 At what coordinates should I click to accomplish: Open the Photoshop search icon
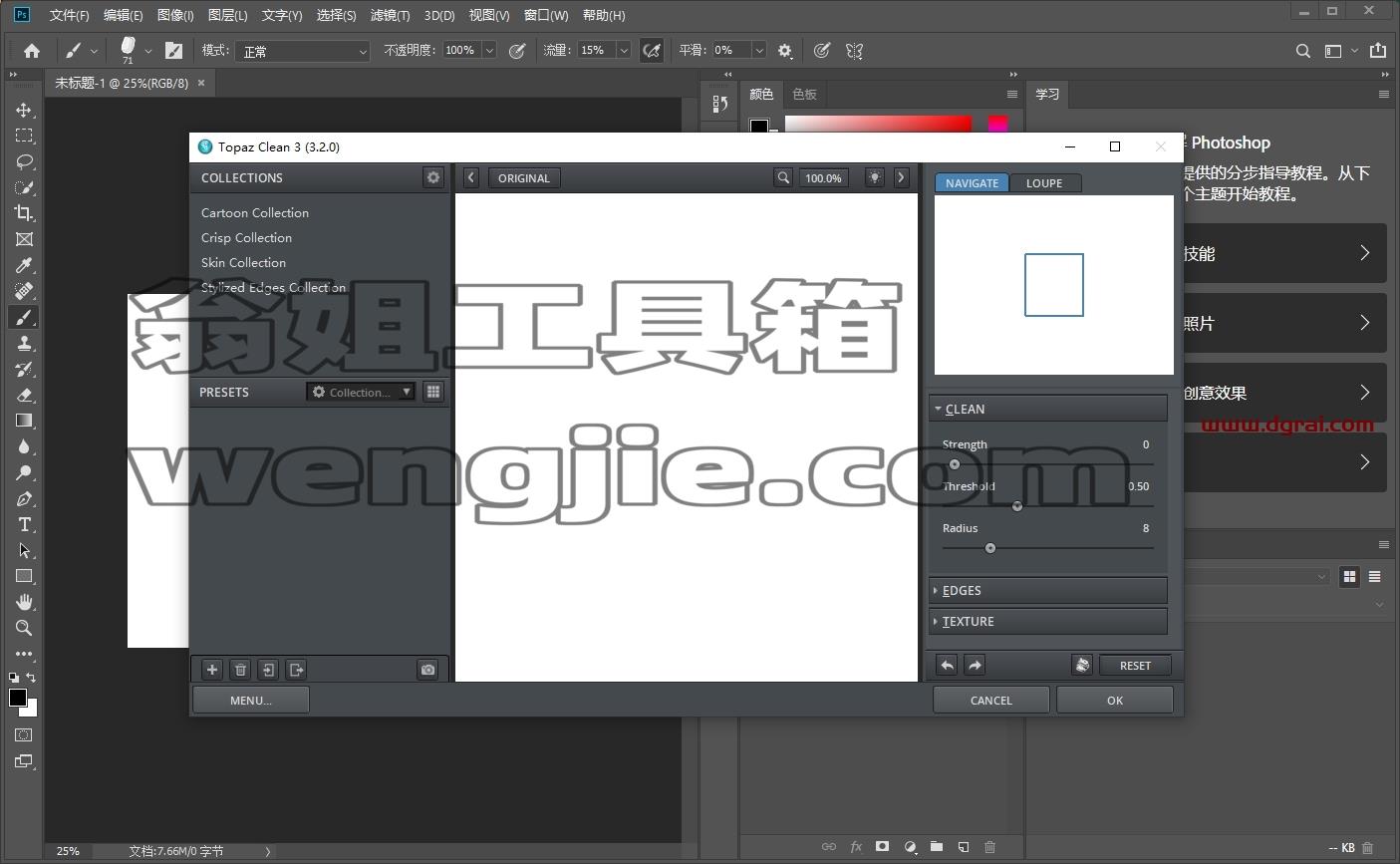pos(1302,51)
